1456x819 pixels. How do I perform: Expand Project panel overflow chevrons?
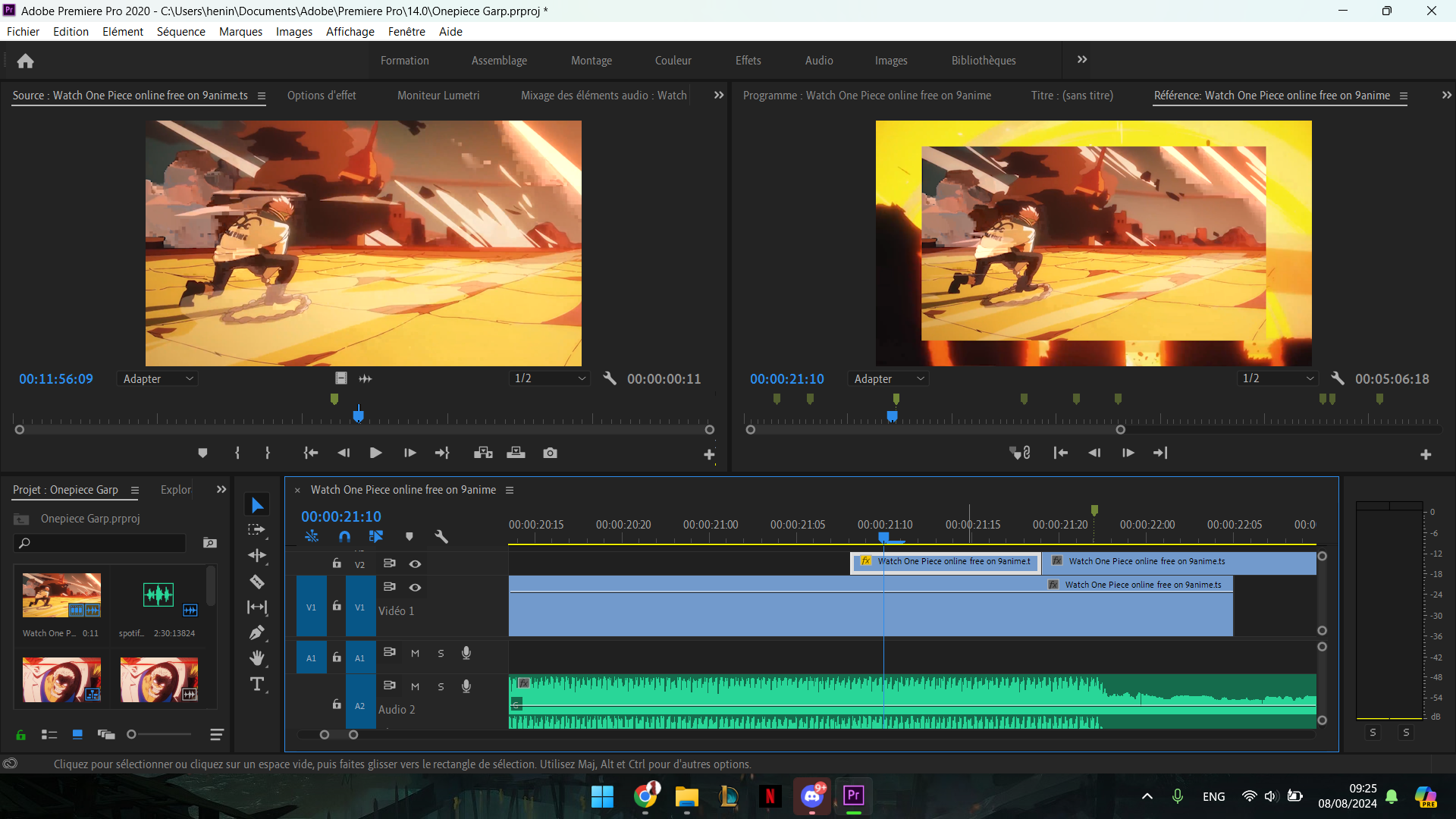coord(221,490)
